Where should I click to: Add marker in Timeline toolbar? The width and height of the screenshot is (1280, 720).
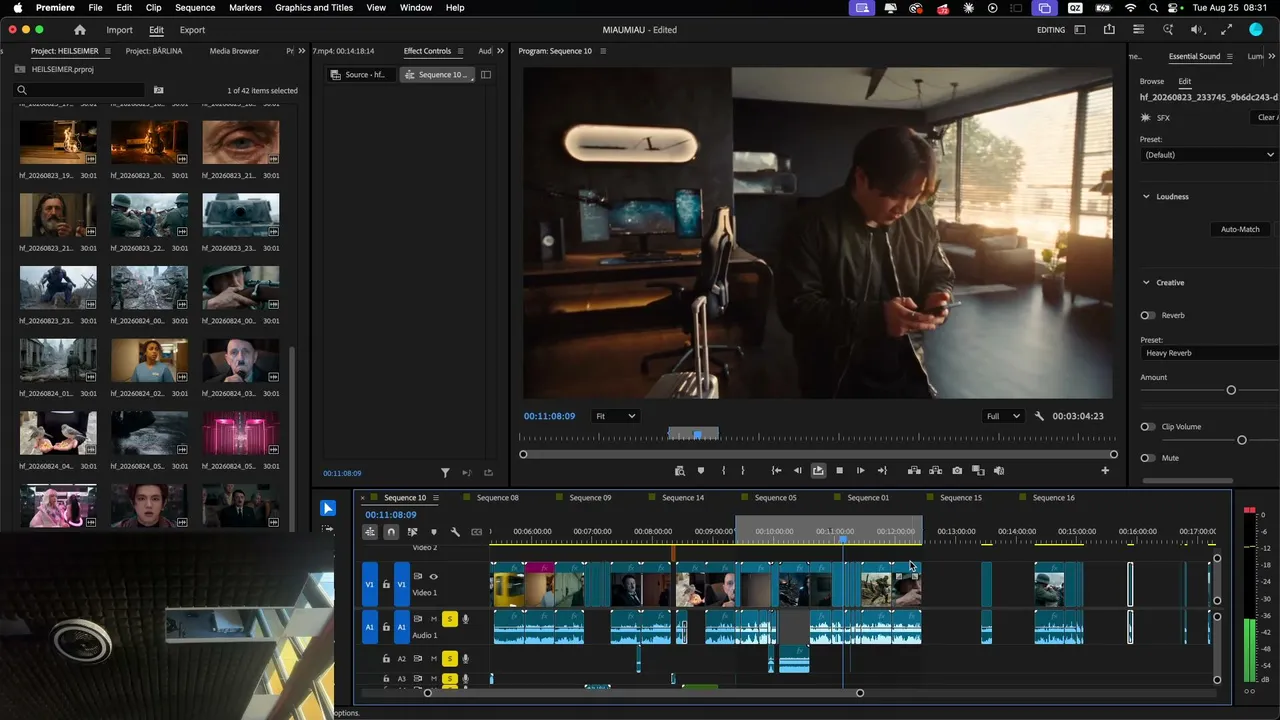pos(433,532)
